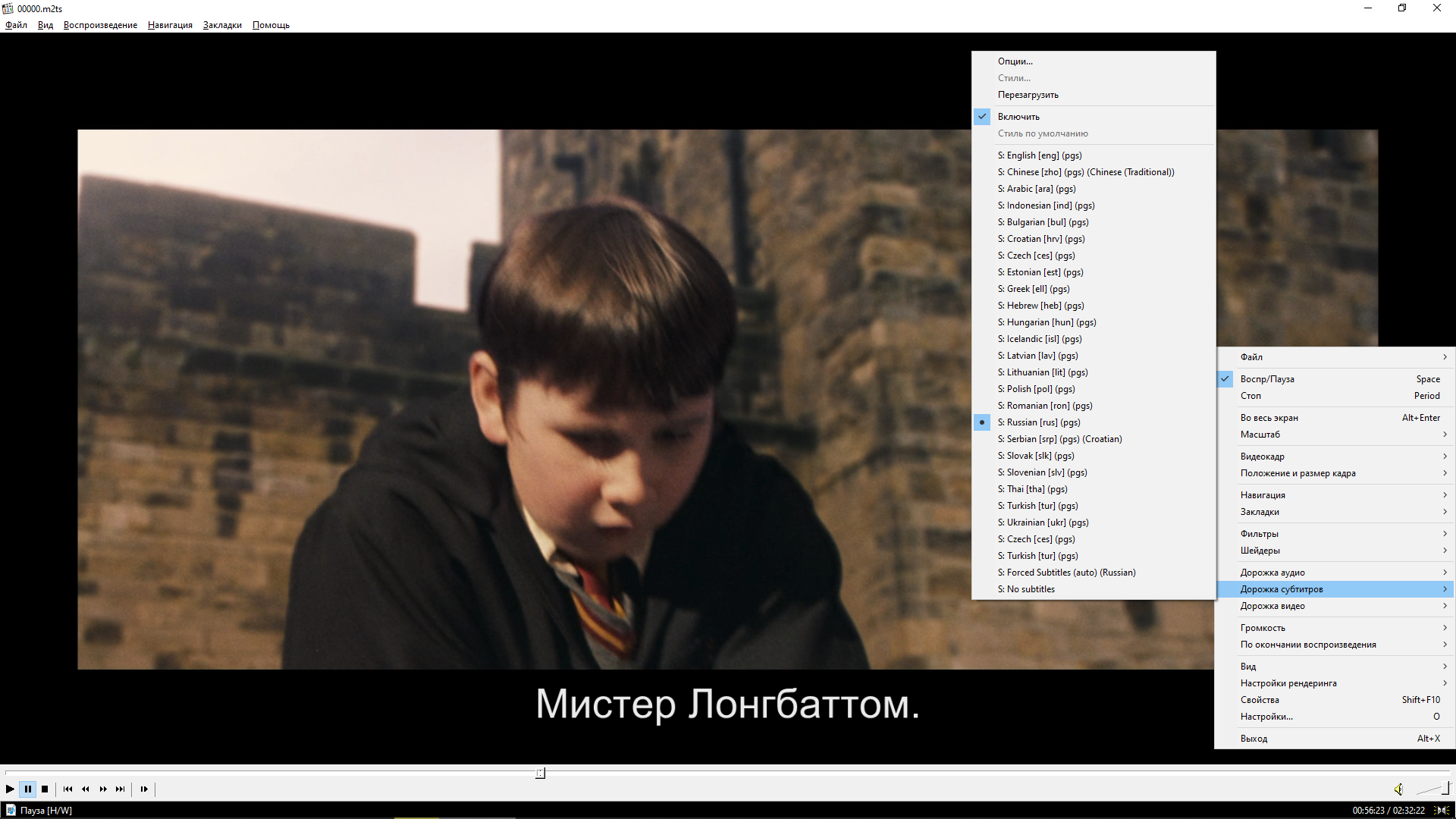1456x819 pixels.
Task: Skip to next file with skip-forward icon
Action: click(121, 789)
